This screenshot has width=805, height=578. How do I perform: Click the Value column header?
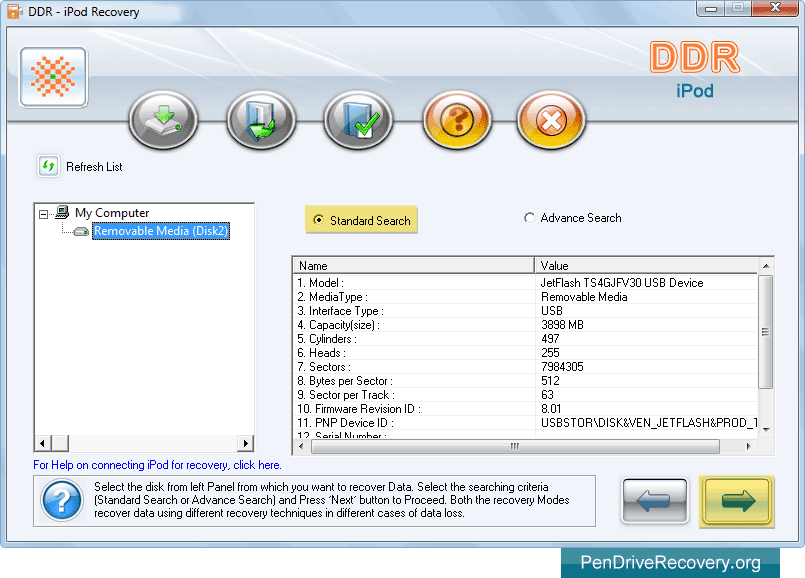[646, 266]
